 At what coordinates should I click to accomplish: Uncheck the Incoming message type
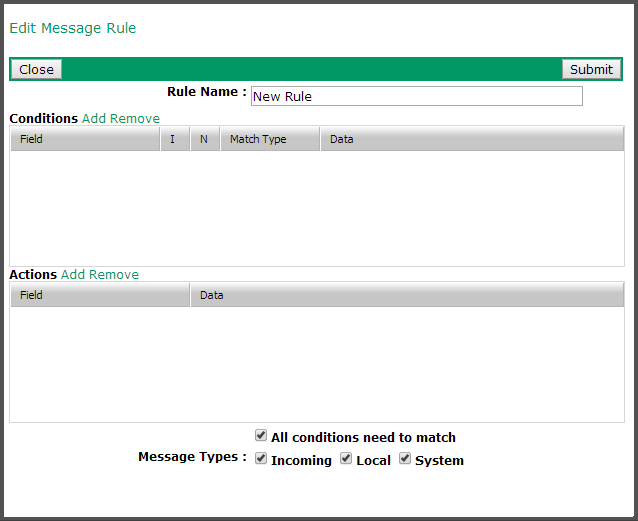click(261, 458)
